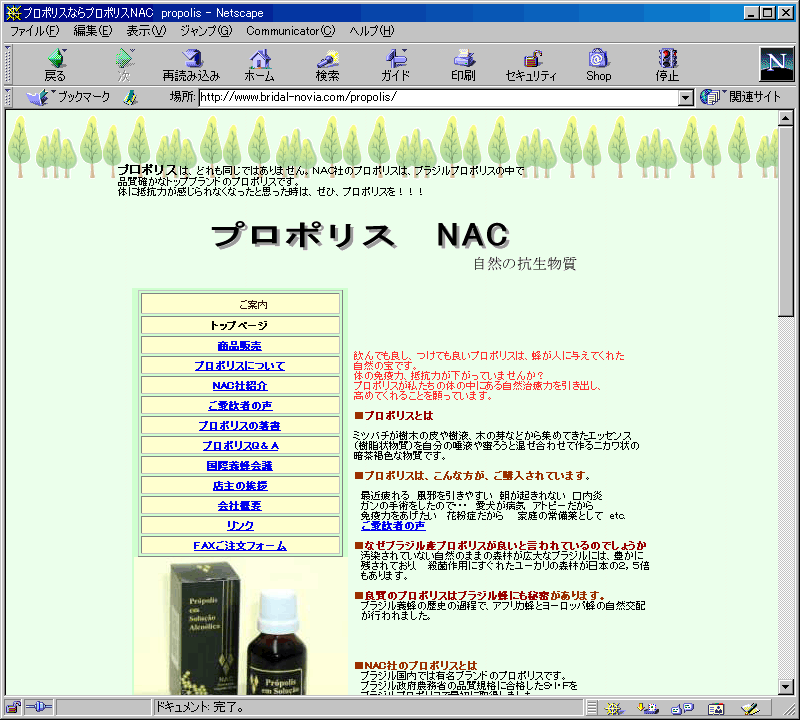The image size is (800, 720).
Task: Click ご愛飲者の声 link below etc. text
Action: click(393, 526)
